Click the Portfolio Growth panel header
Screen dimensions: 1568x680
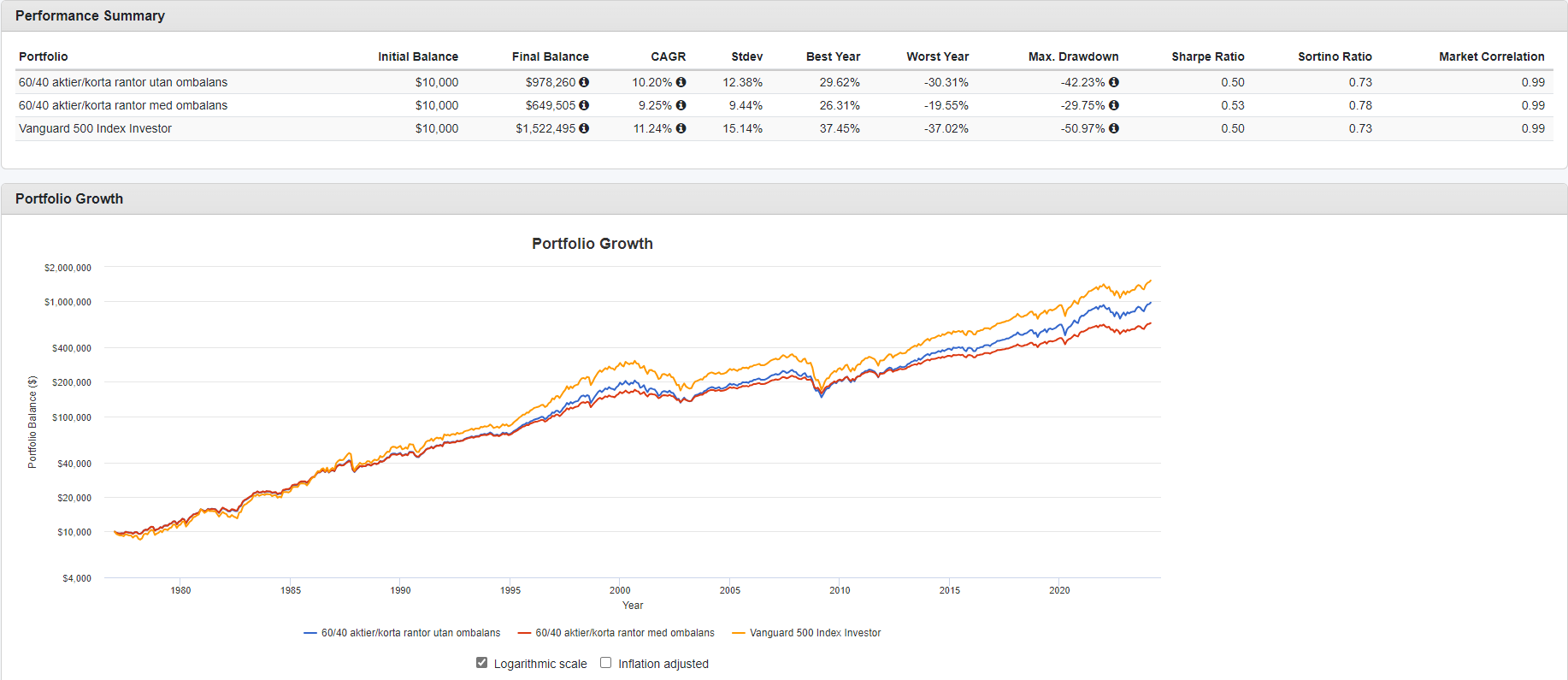click(x=69, y=198)
